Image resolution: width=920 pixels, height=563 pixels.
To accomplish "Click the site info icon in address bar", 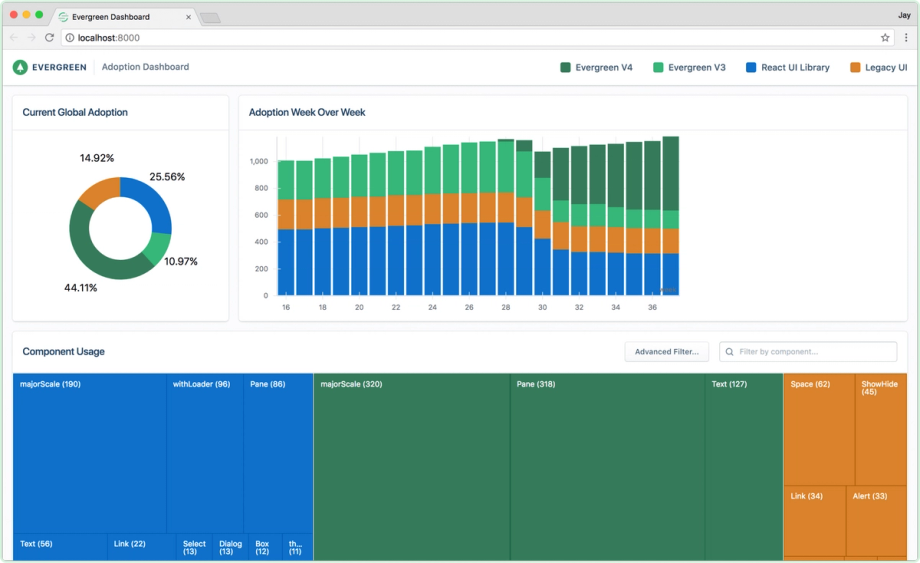I will click(x=69, y=37).
